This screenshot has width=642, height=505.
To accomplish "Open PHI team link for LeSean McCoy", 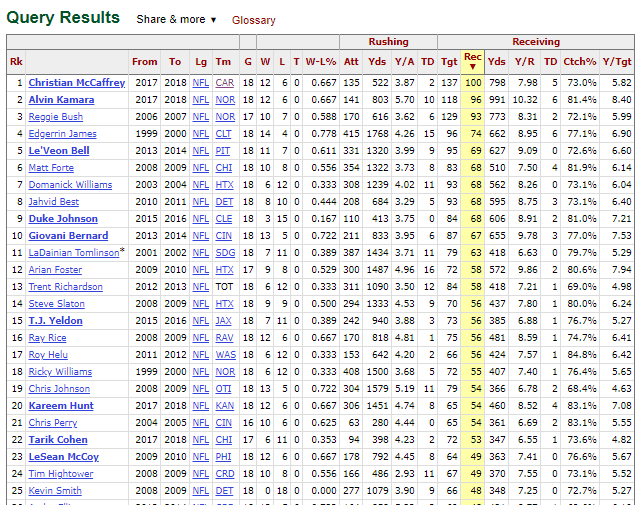I will 223,457.
